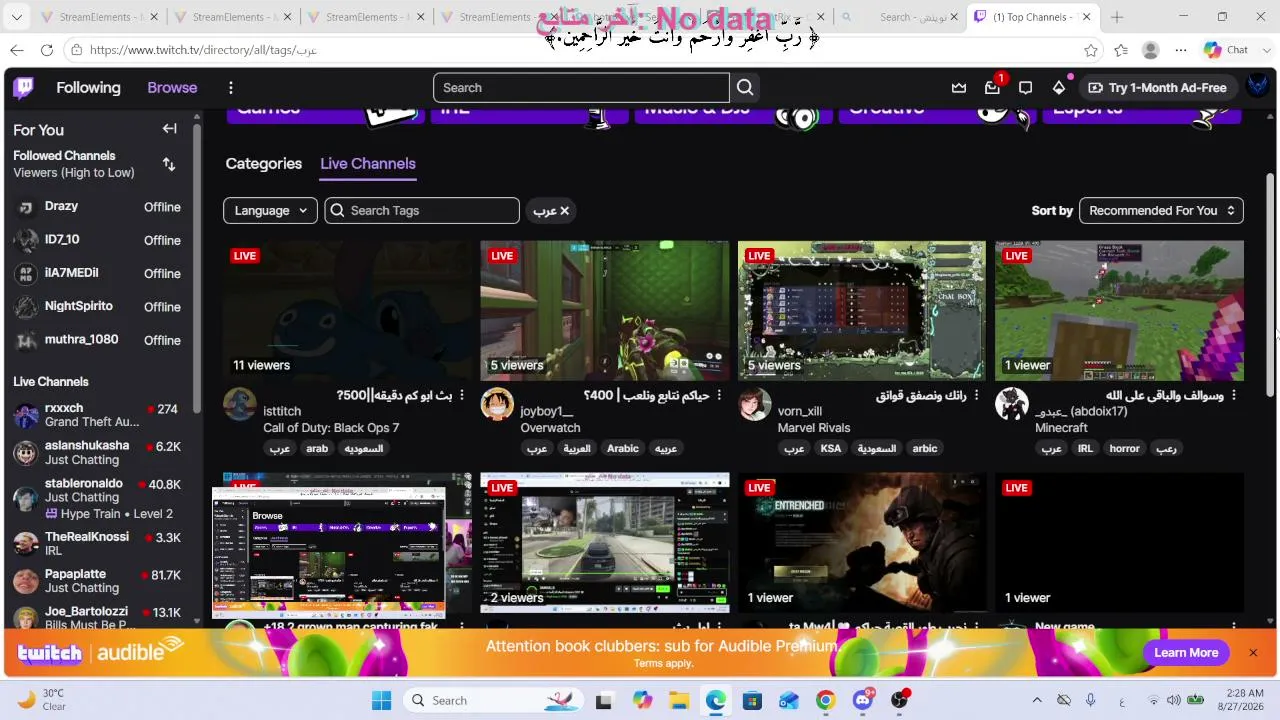Open the Minecraft category link
Image resolution: width=1280 pixels, height=720 pixels.
1061,428
